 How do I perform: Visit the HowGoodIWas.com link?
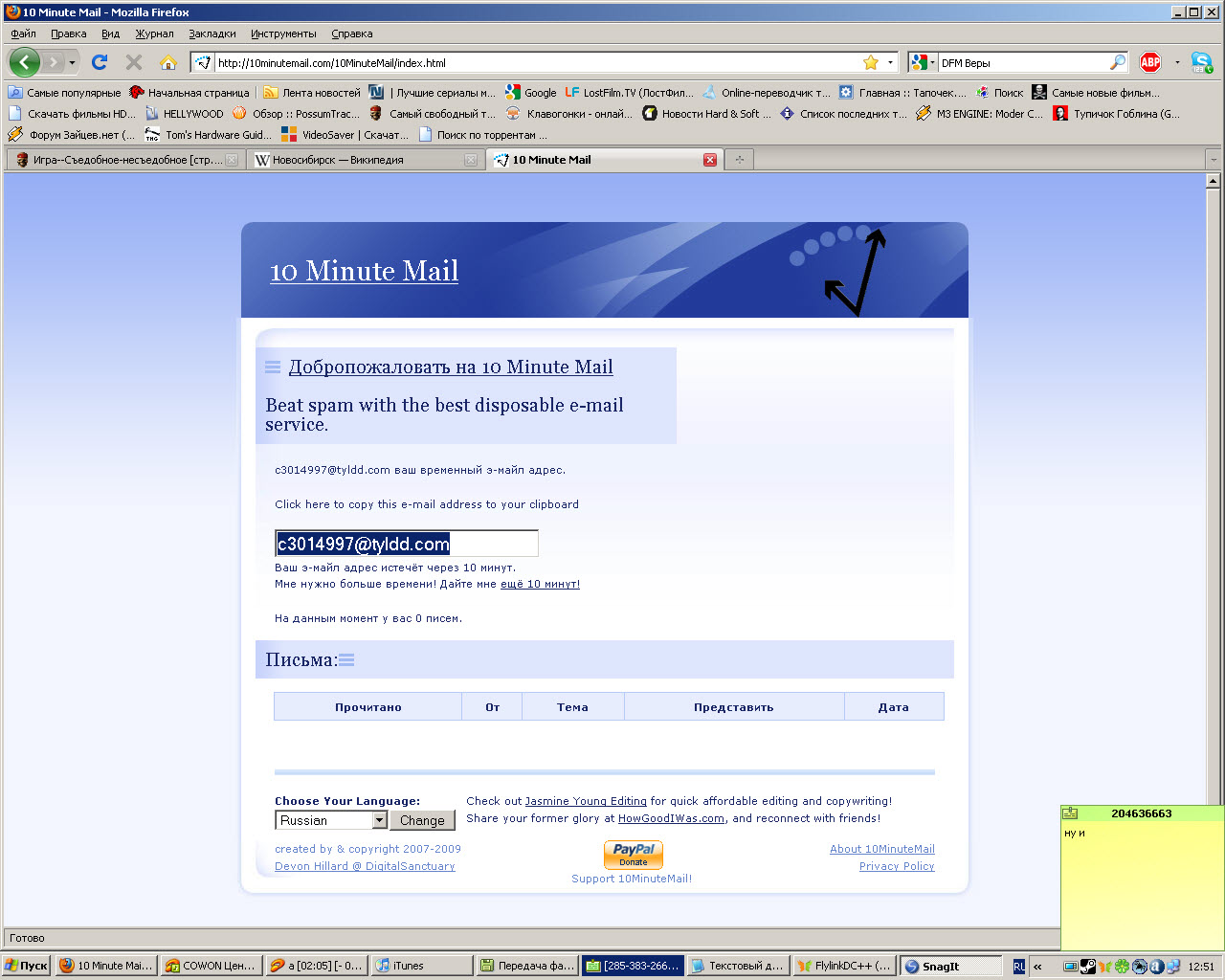tap(671, 818)
